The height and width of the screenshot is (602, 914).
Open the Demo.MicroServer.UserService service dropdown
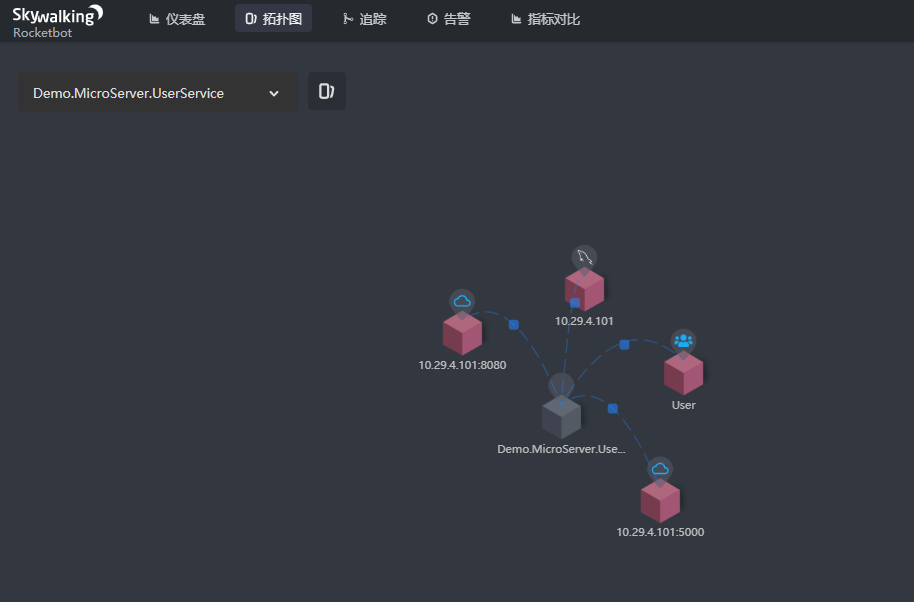coord(157,91)
